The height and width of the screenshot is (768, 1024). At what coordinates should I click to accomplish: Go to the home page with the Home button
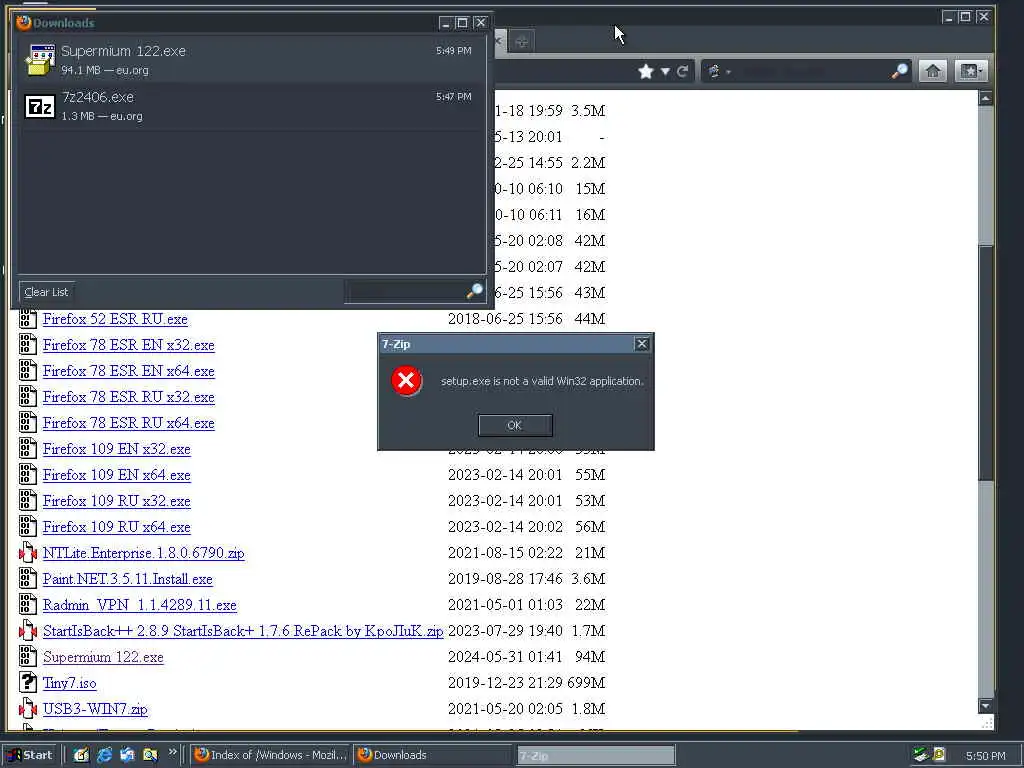(933, 71)
